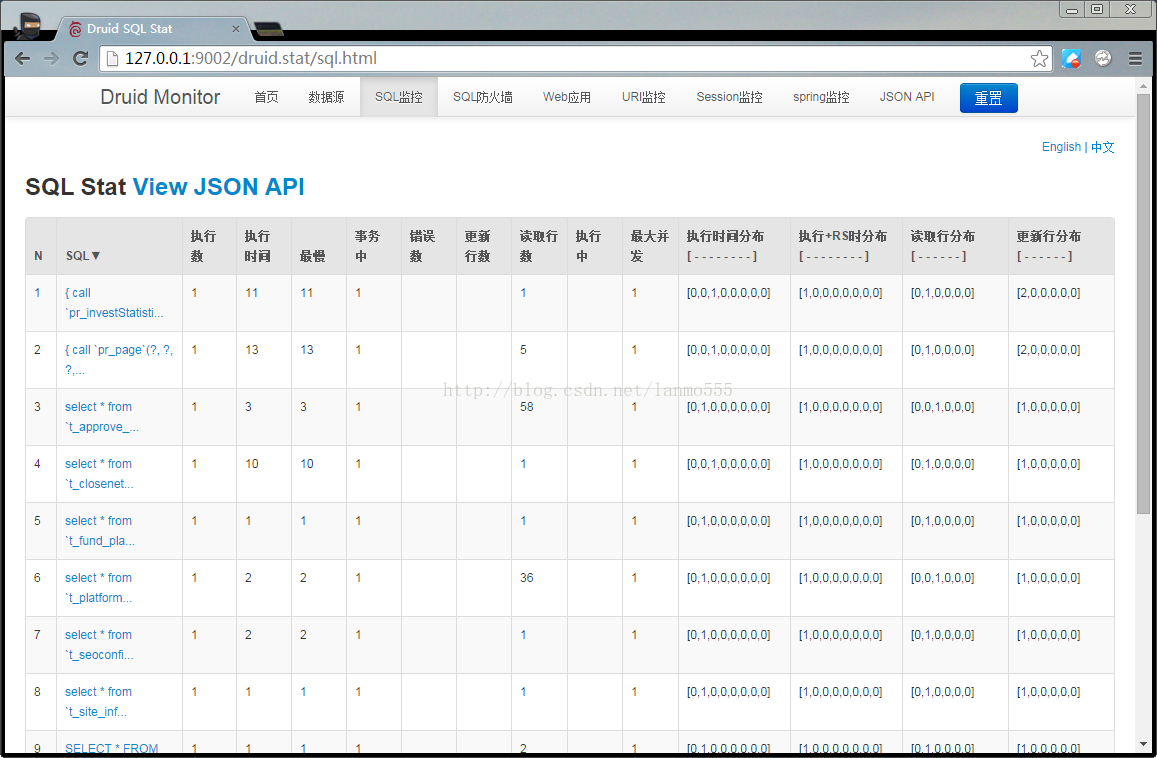Bookmark page with star icon
The image size is (1157, 758).
[x=1039, y=58]
